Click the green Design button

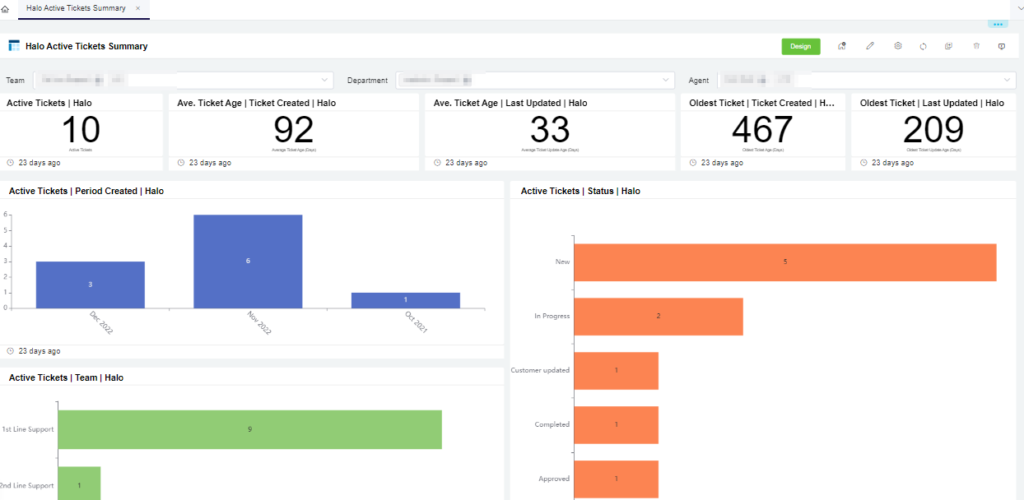tap(801, 46)
